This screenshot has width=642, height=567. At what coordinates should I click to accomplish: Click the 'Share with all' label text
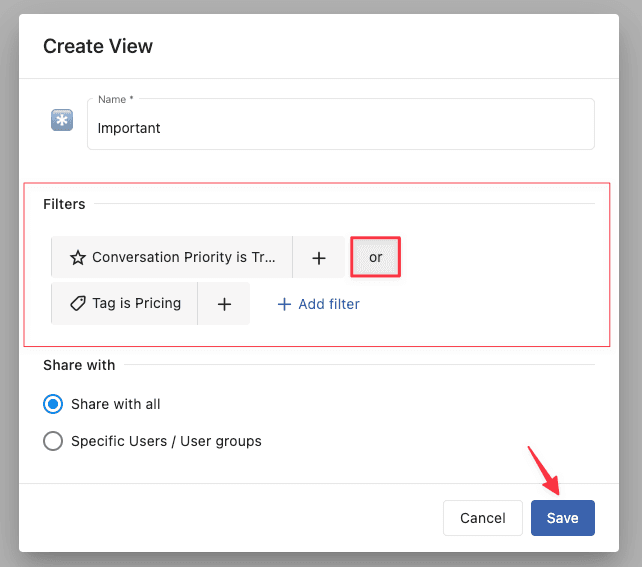[115, 404]
